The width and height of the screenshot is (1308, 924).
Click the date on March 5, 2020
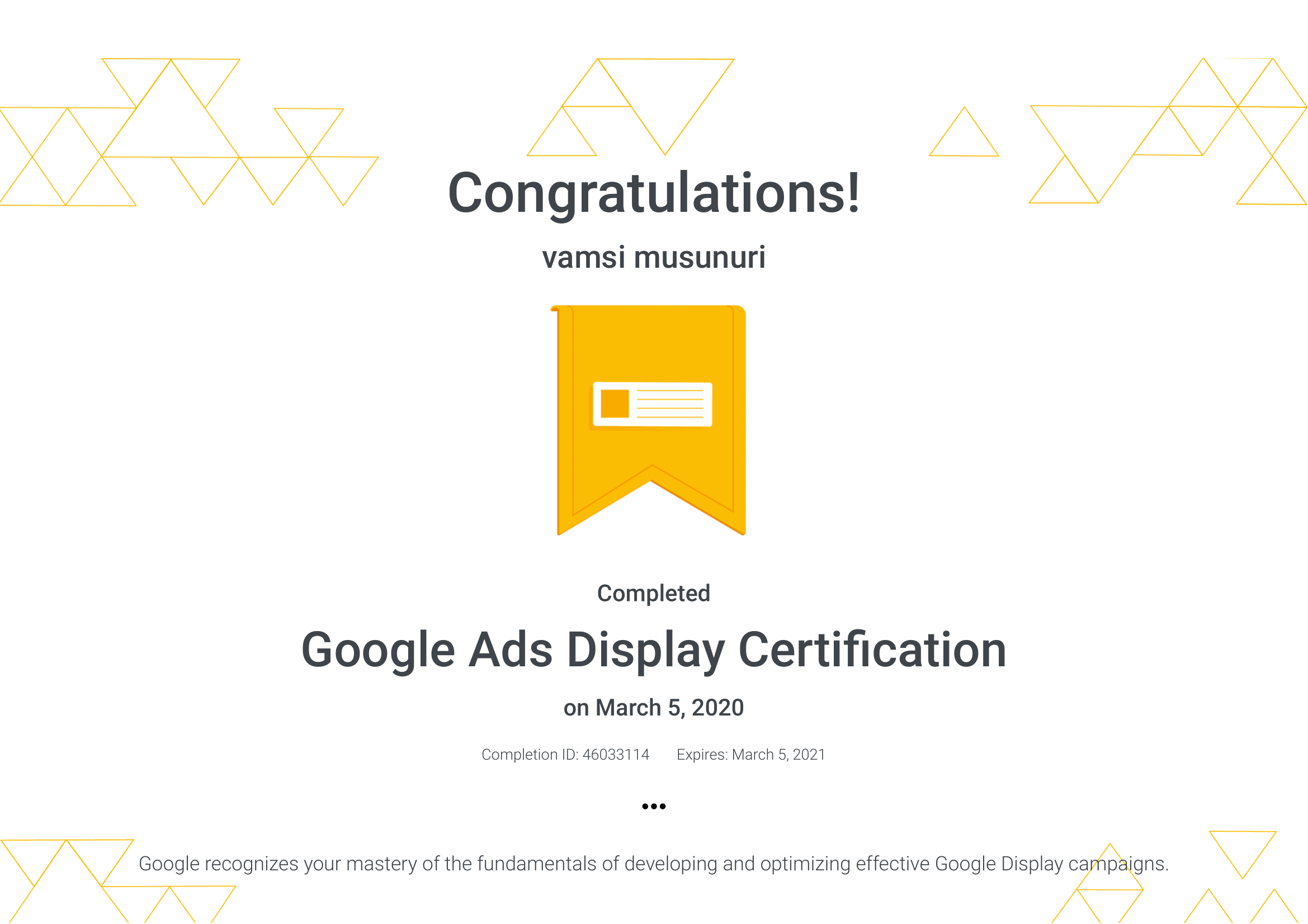653,708
